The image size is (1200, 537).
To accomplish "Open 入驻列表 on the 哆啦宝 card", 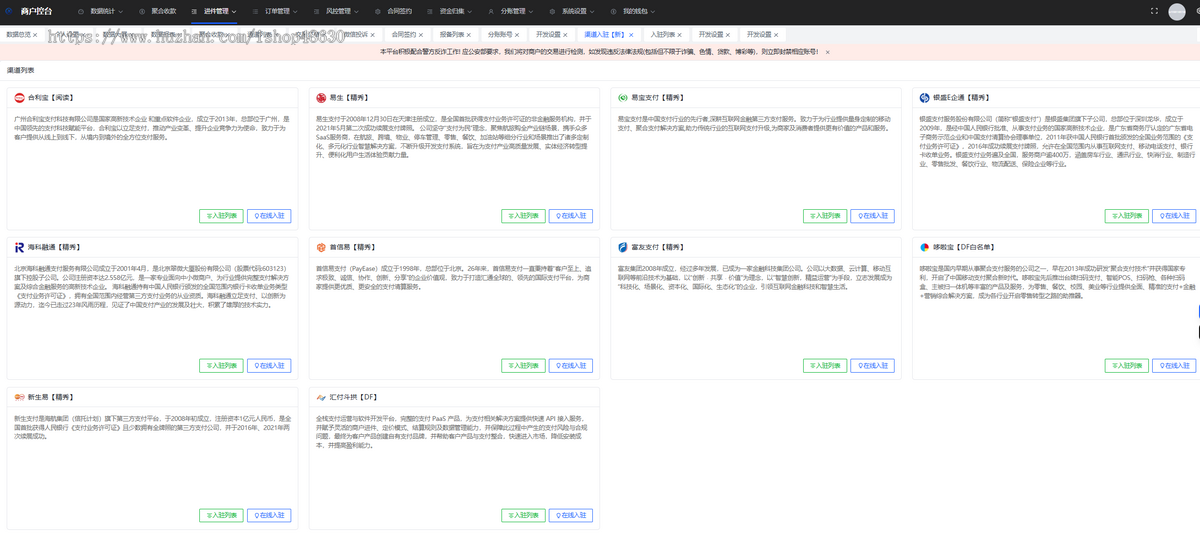I will [1127, 366].
